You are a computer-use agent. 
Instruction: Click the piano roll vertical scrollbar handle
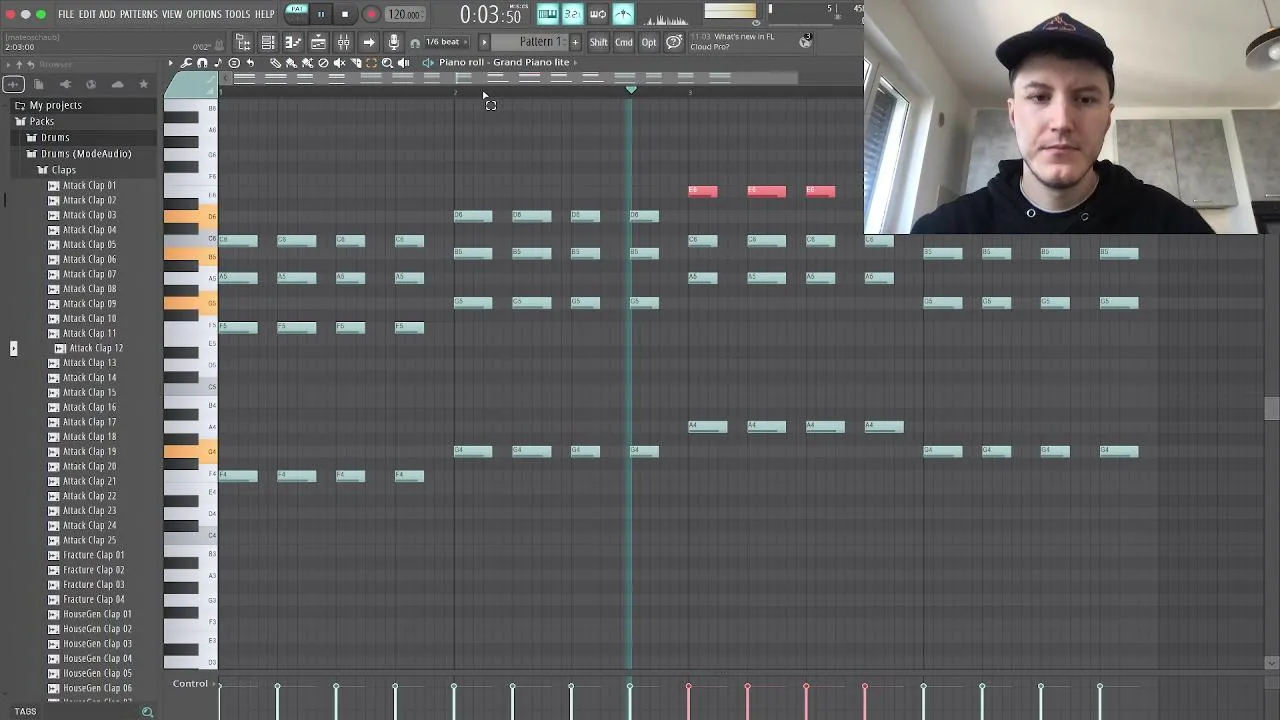click(x=1271, y=409)
